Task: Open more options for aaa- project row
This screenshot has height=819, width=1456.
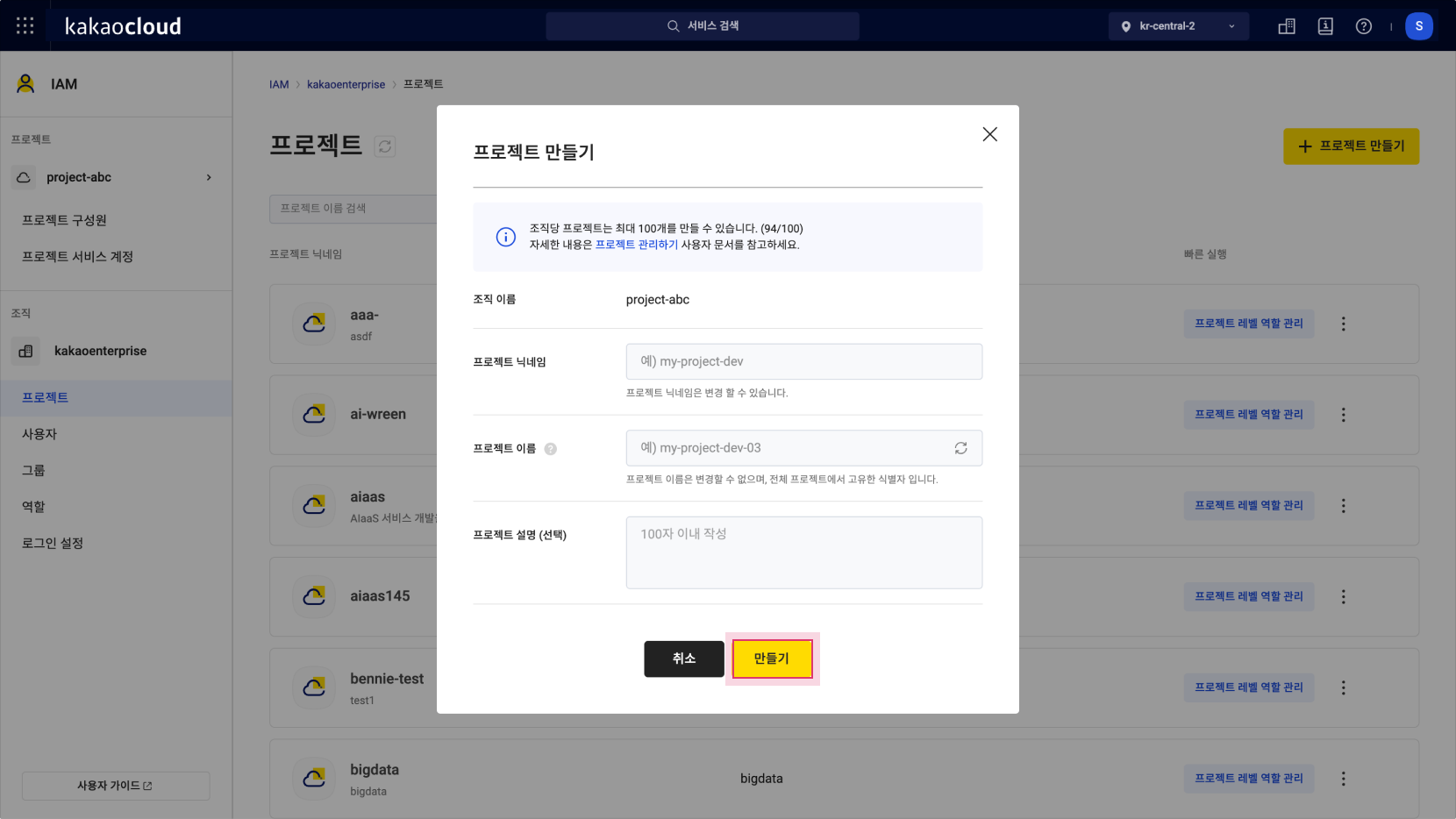Action: (x=1343, y=324)
